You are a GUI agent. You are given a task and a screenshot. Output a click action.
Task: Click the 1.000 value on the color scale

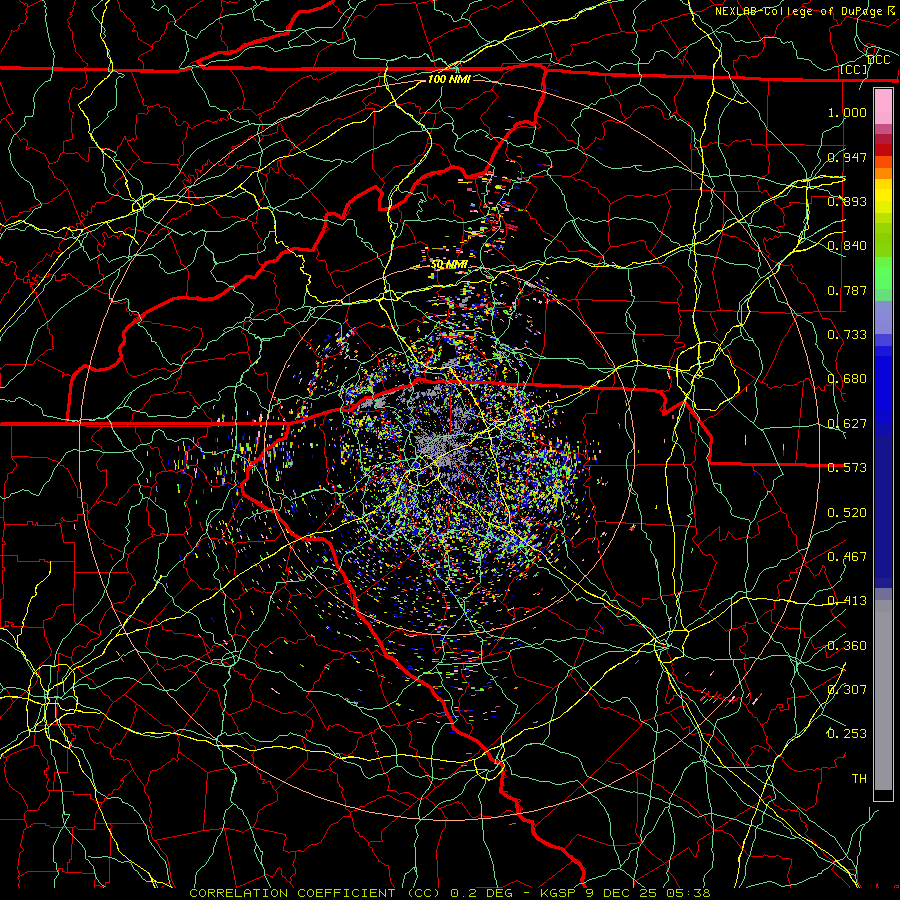coord(847,112)
